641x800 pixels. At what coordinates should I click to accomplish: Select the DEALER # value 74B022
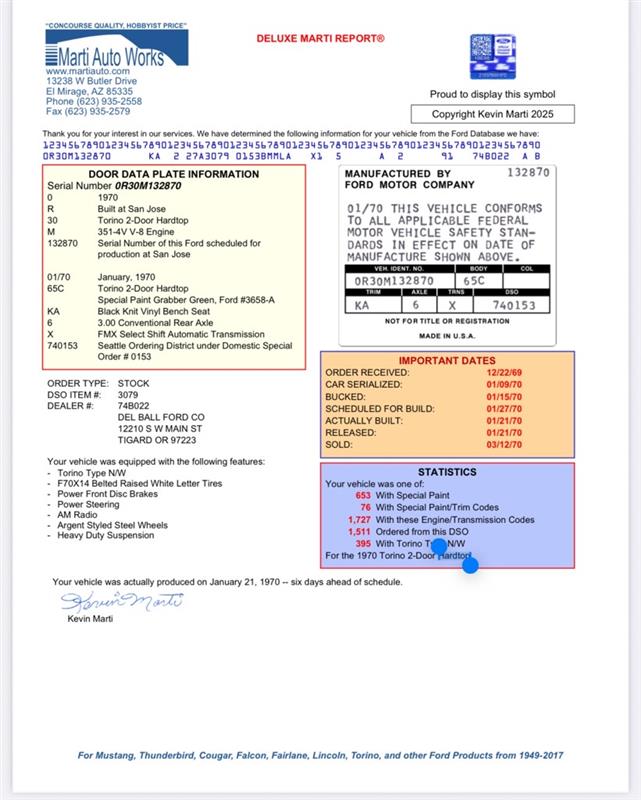point(133,406)
